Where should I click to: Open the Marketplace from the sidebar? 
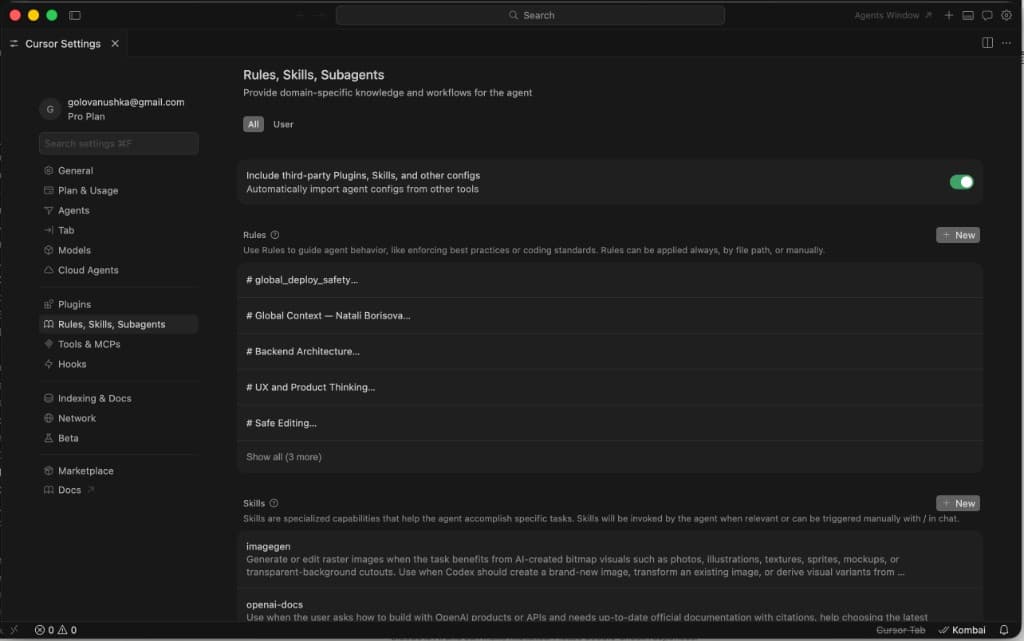(83, 470)
